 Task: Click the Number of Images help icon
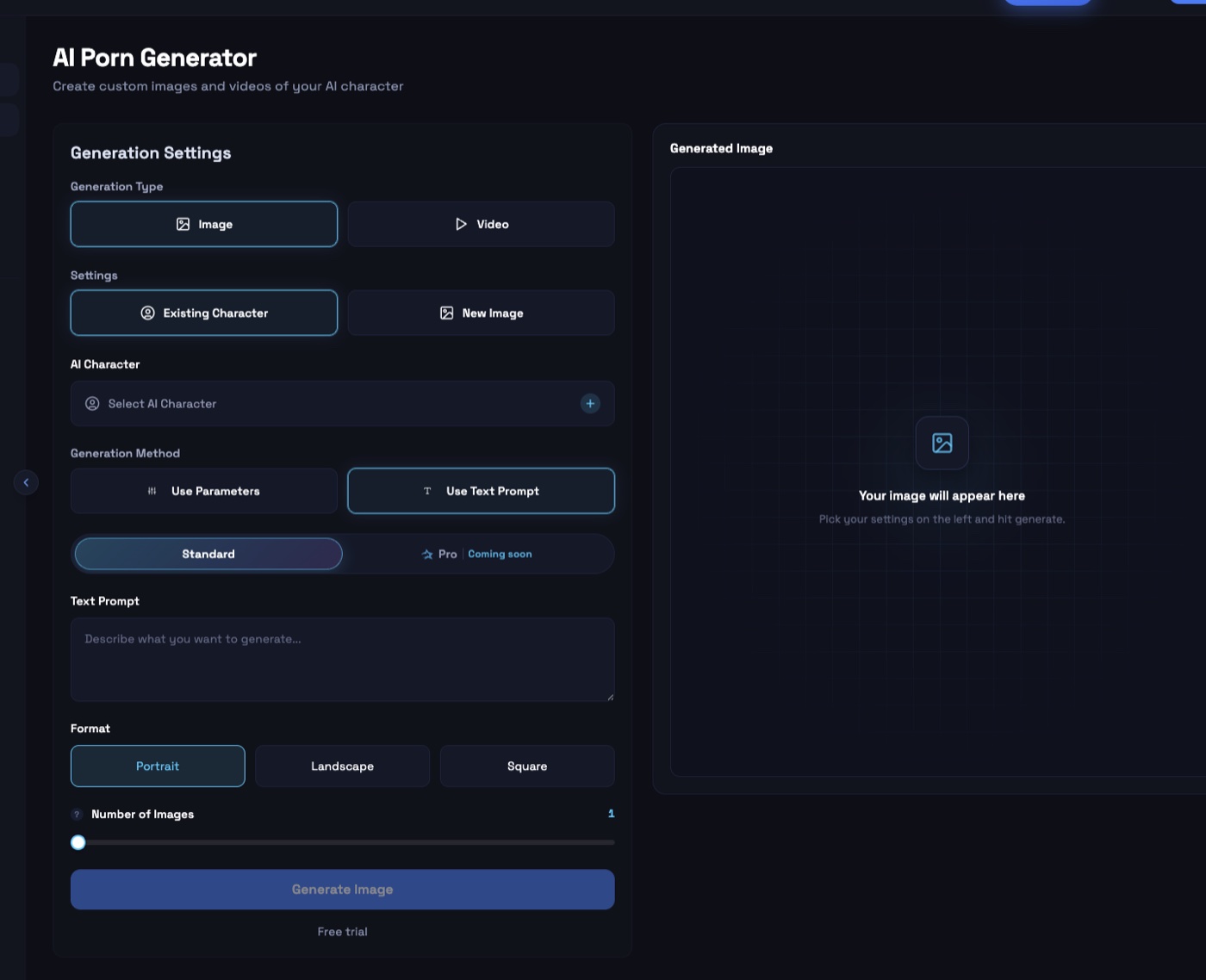(x=77, y=815)
